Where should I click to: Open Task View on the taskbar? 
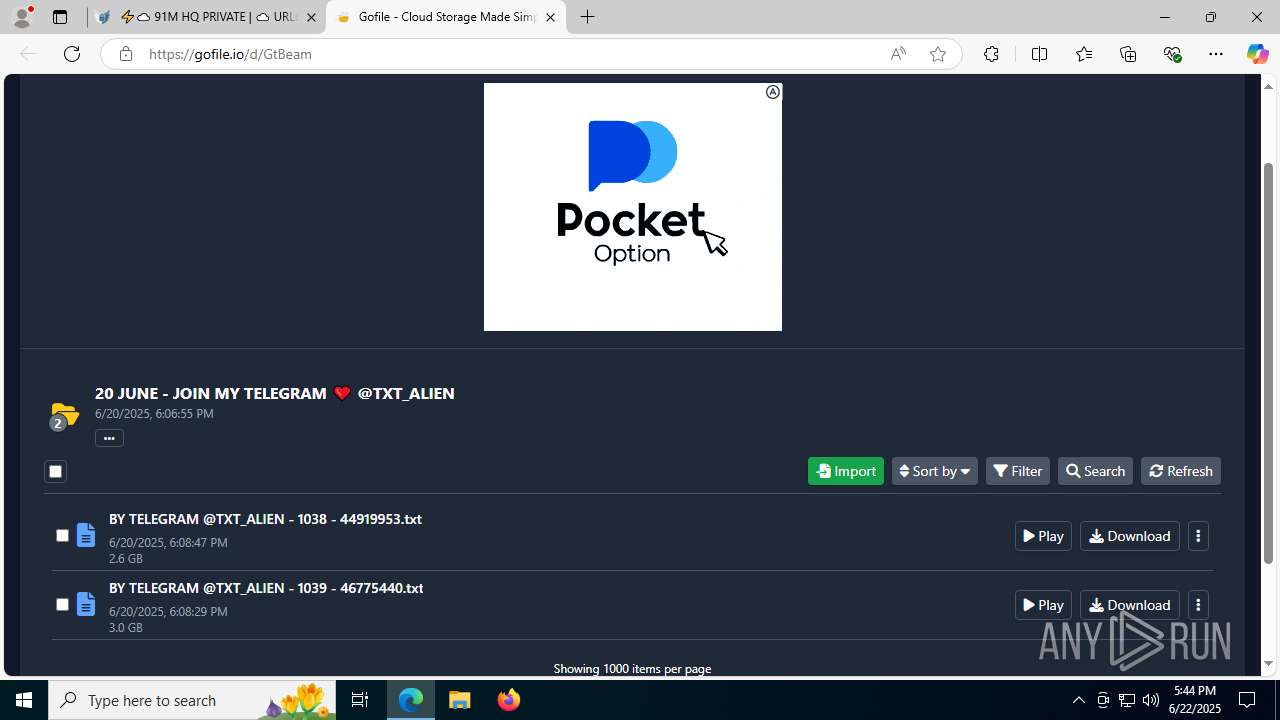(360, 700)
